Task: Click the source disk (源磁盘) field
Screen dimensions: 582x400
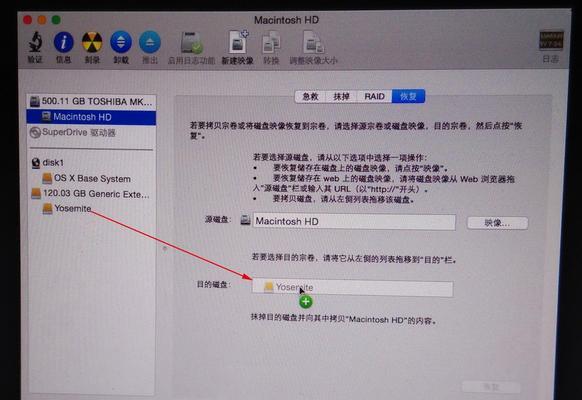Action: 354,222
